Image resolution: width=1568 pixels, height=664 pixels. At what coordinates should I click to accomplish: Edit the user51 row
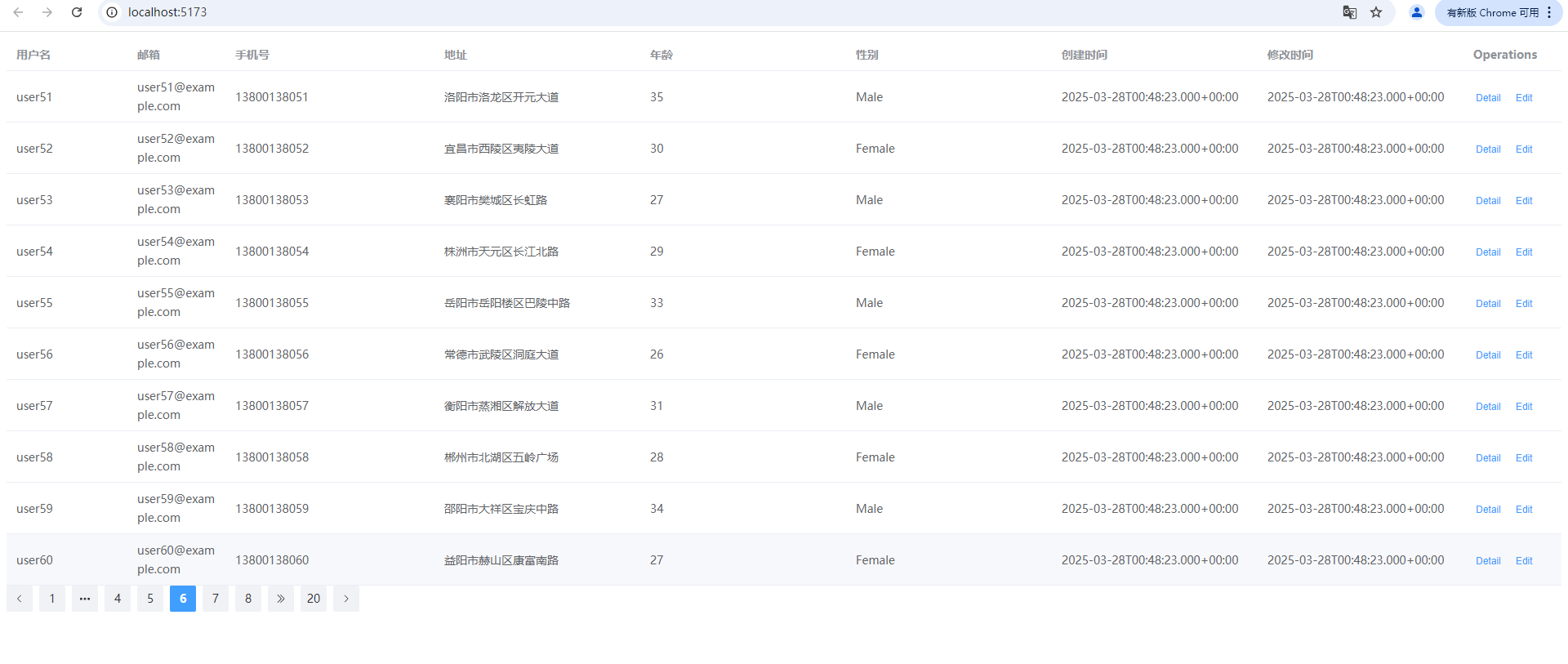pyautogui.click(x=1524, y=98)
